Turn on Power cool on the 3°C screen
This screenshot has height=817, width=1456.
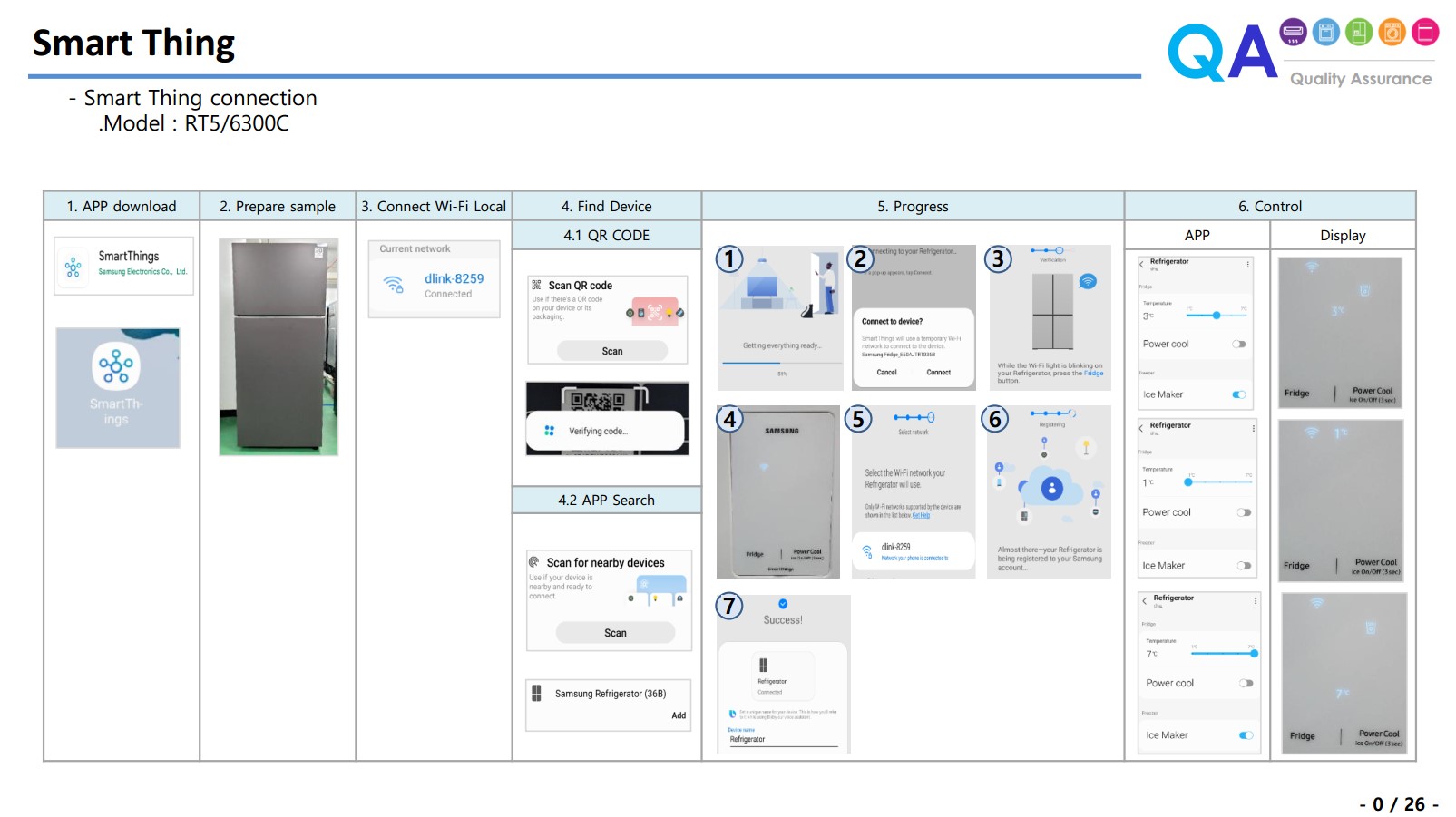1239,345
